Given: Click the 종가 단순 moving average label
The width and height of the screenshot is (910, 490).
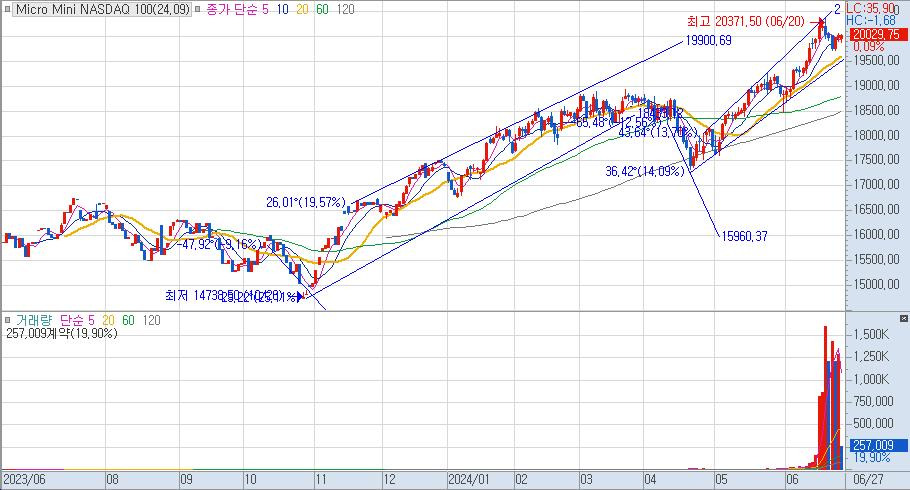Looking at the screenshot, I should [x=233, y=9].
